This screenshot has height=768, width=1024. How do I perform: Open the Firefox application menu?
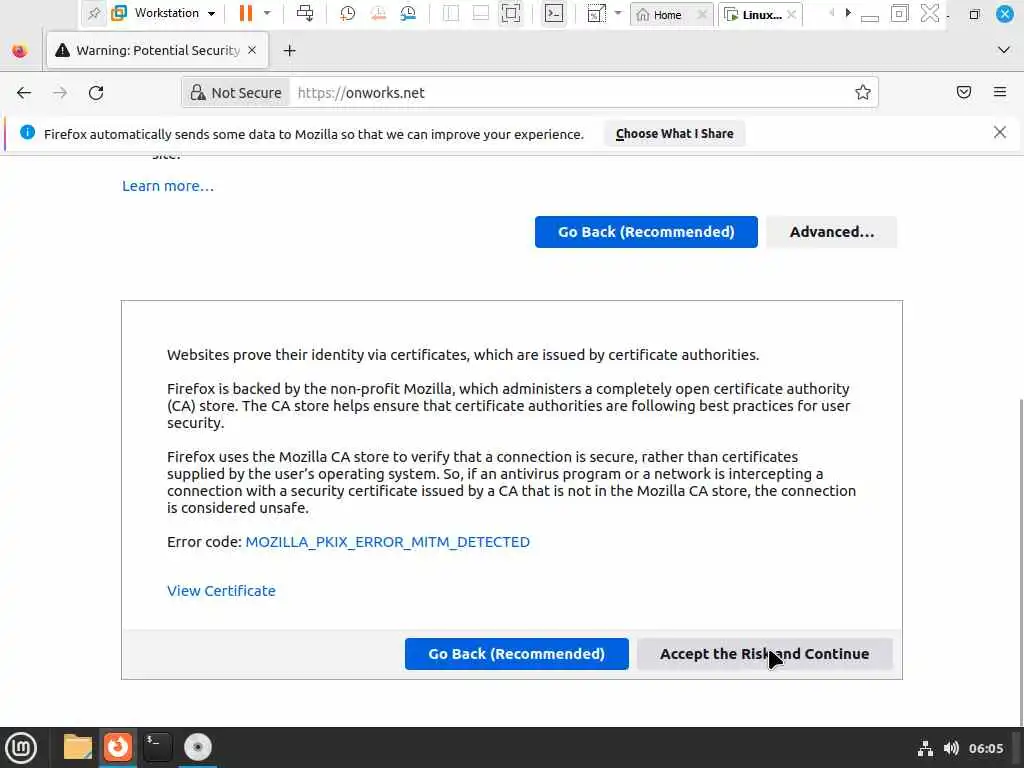pyautogui.click(x=1000, y=92)
